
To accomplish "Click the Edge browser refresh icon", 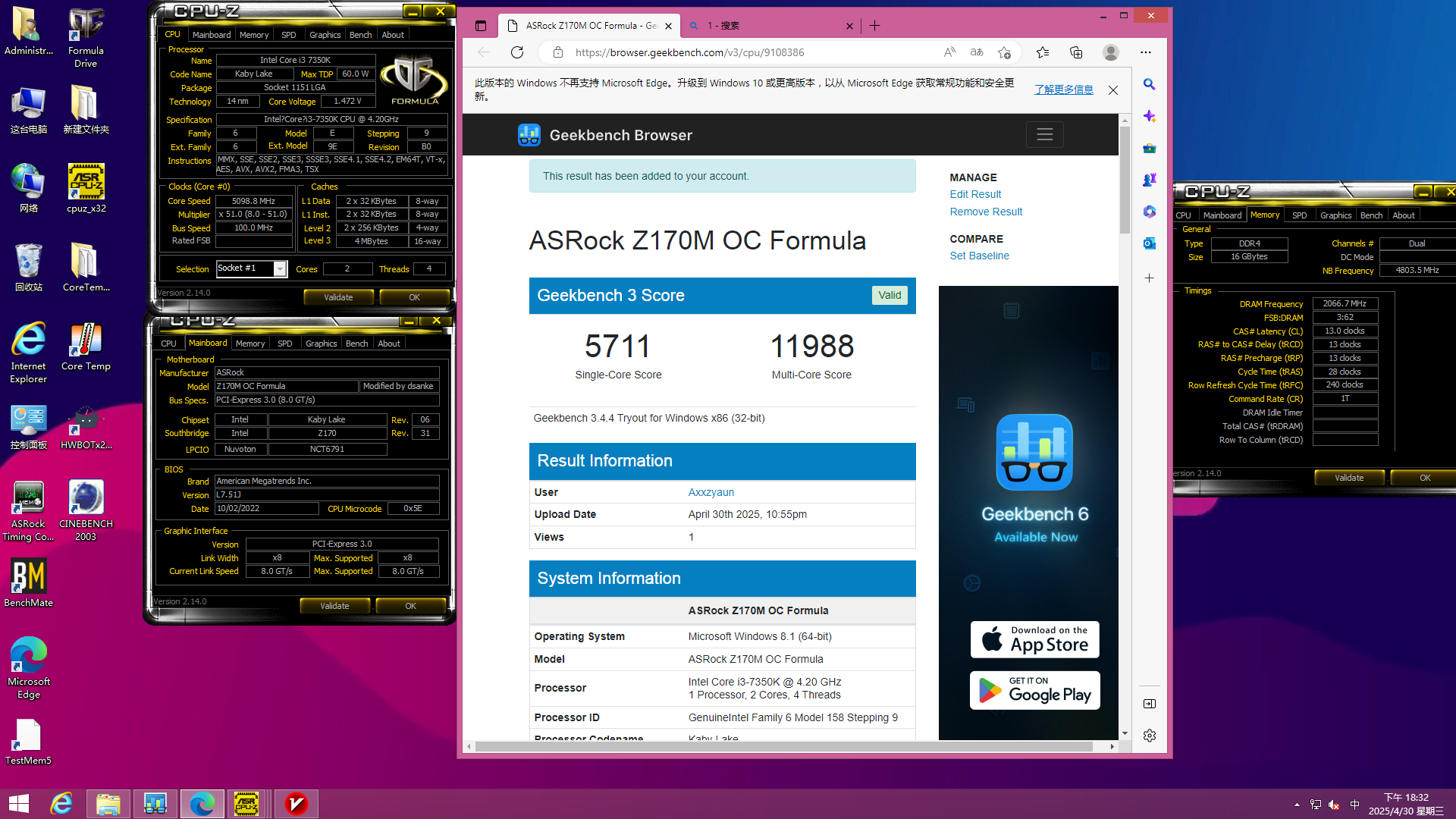I will (x=517, y=52).
